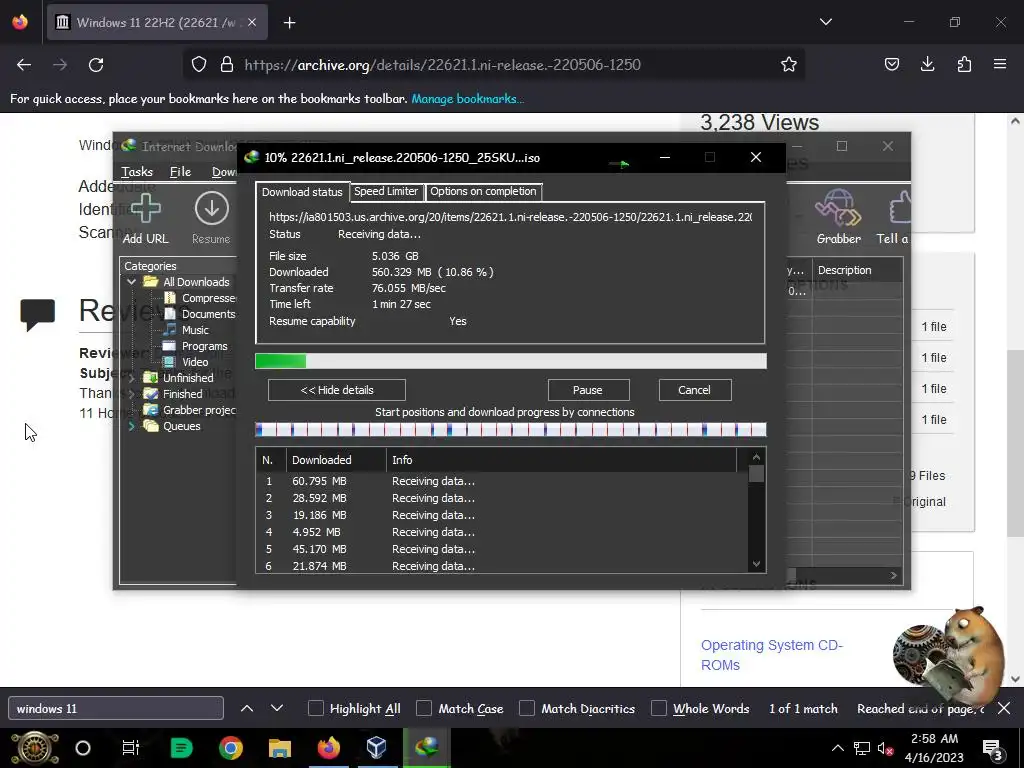Toggle the Whole Words checkbox
The image size is (1024, 768).
tap(659, 708)
